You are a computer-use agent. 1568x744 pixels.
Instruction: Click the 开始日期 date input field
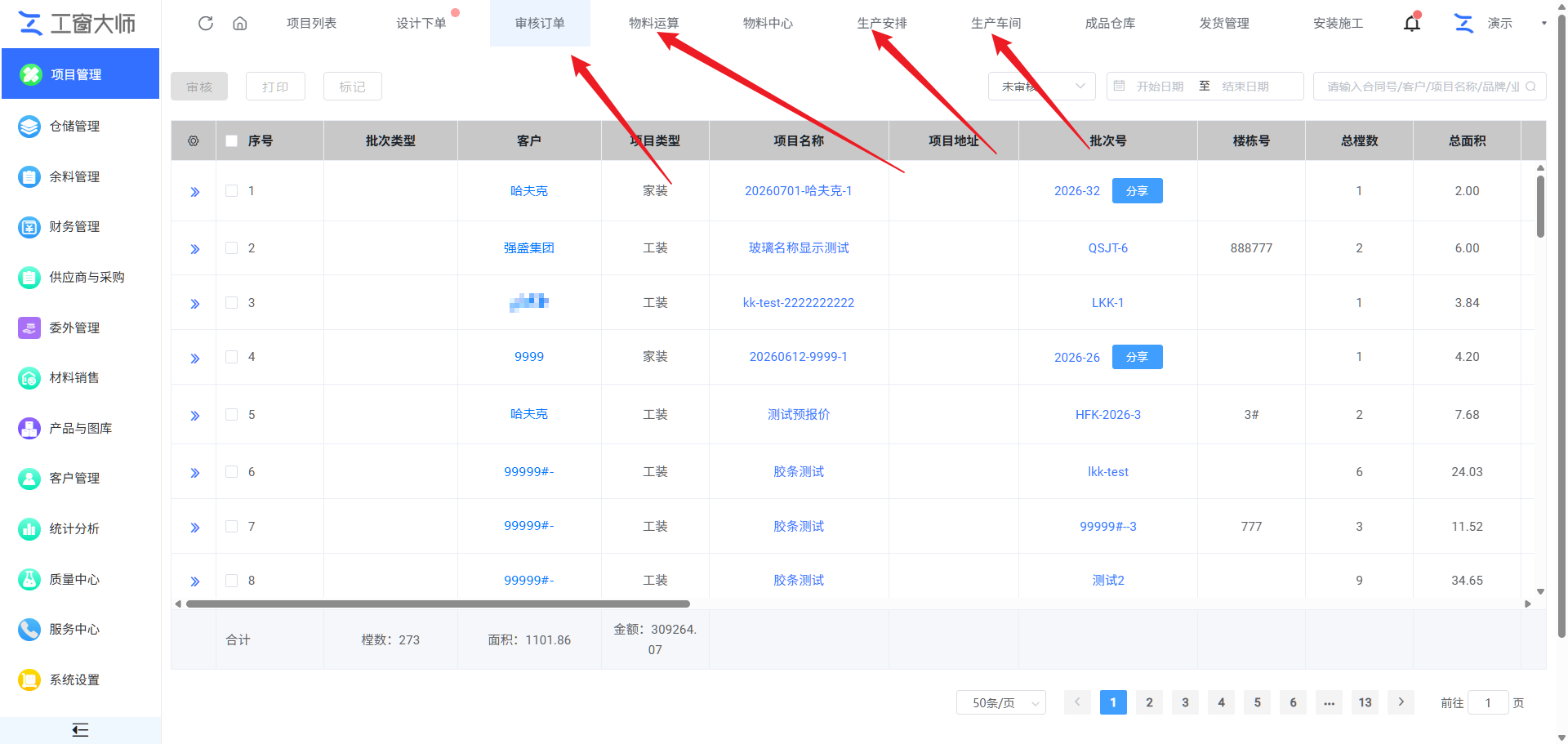click(1160, 86)
